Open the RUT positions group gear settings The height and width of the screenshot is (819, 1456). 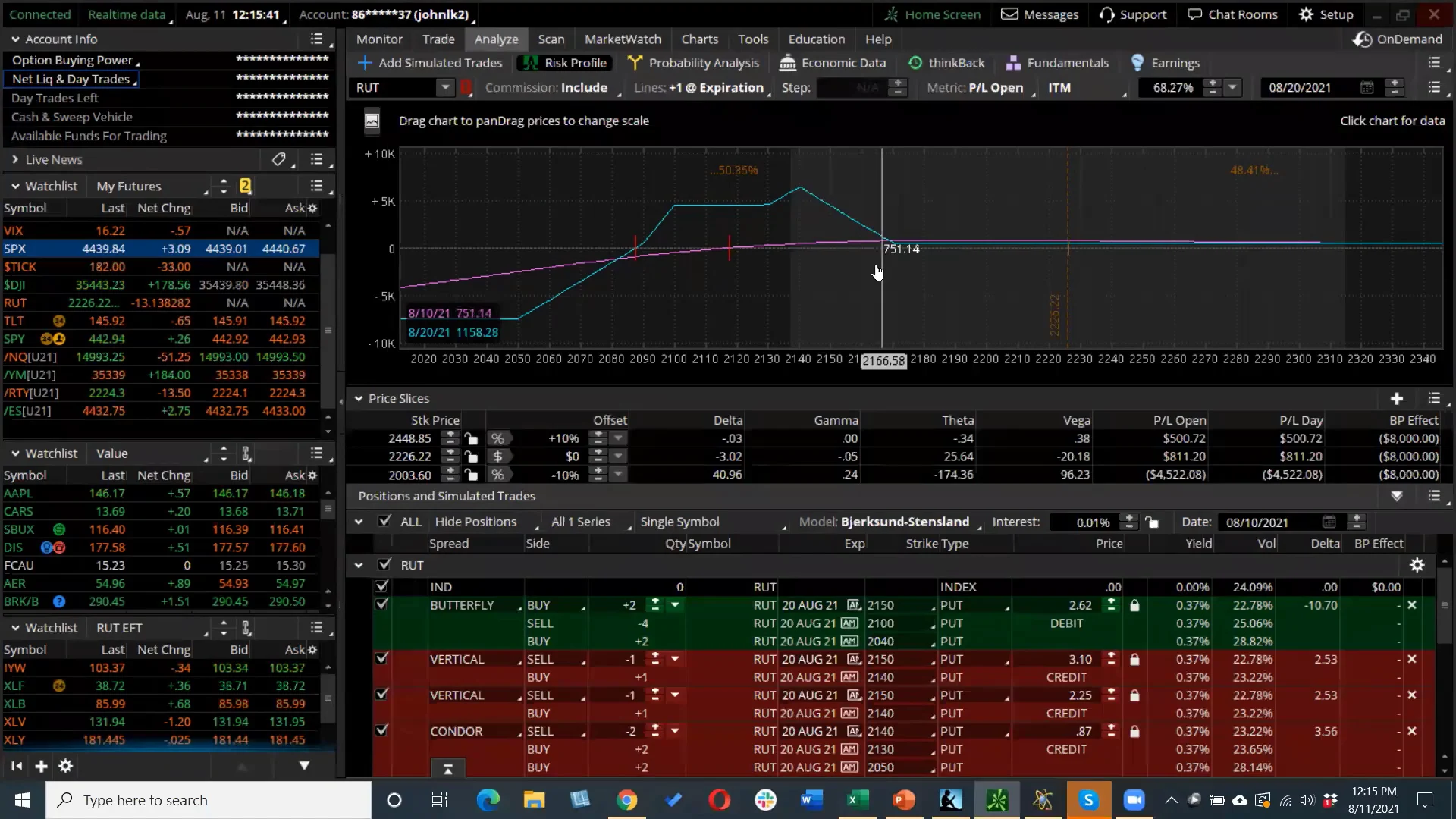tap(1417, 565)
